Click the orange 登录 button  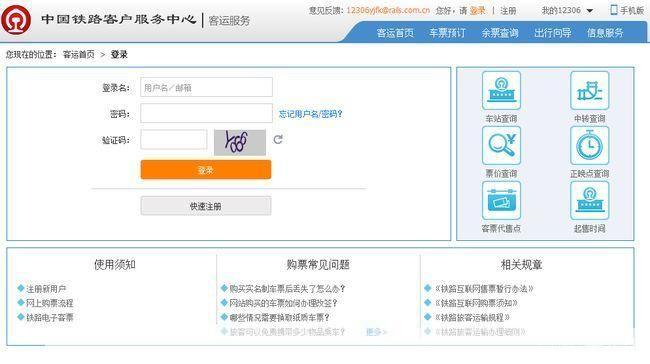(x=206, y=170)
